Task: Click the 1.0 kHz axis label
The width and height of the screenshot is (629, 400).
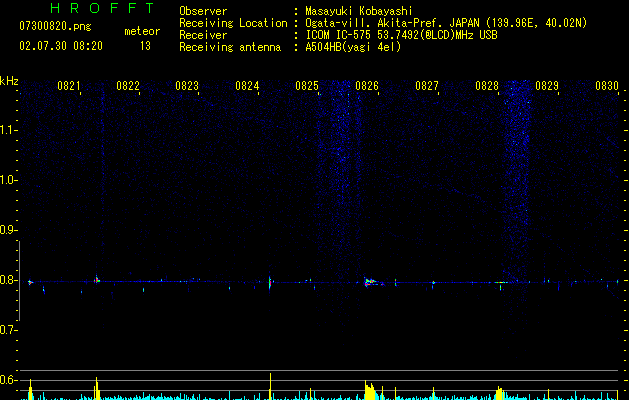Action: tap(8, 180)
